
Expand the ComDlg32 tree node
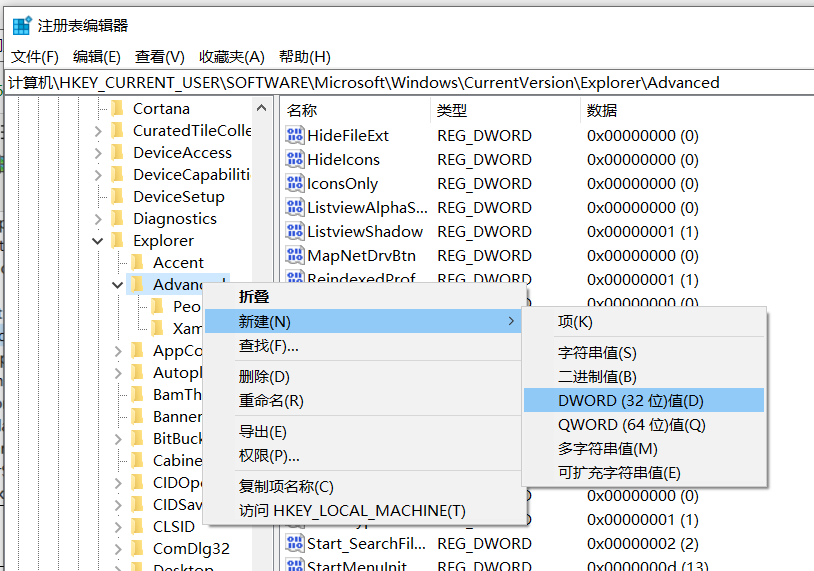118,549
